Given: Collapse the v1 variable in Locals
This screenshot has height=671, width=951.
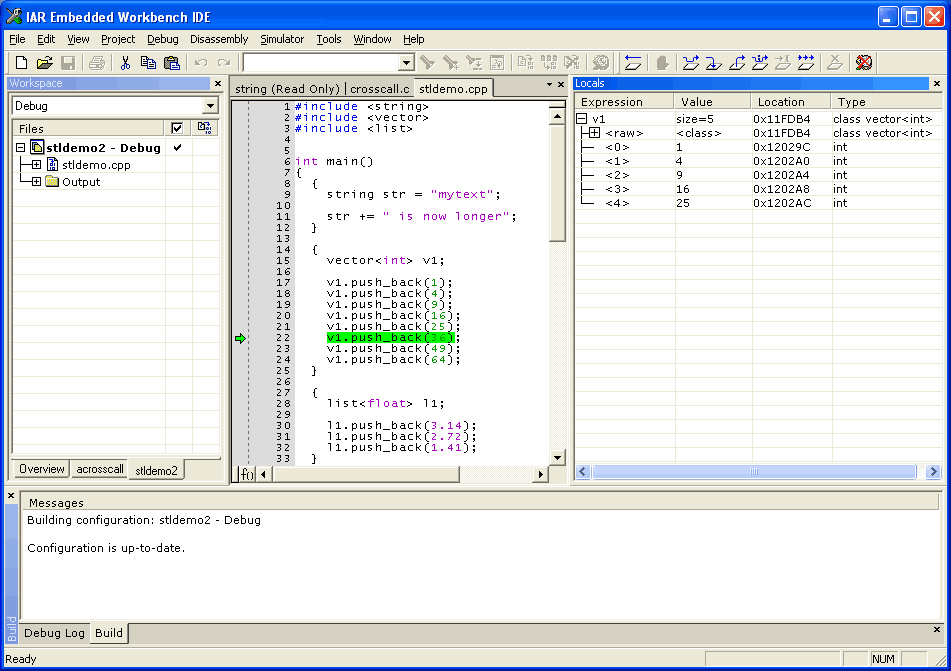Looking at the screenshot, I should (582, 119).
